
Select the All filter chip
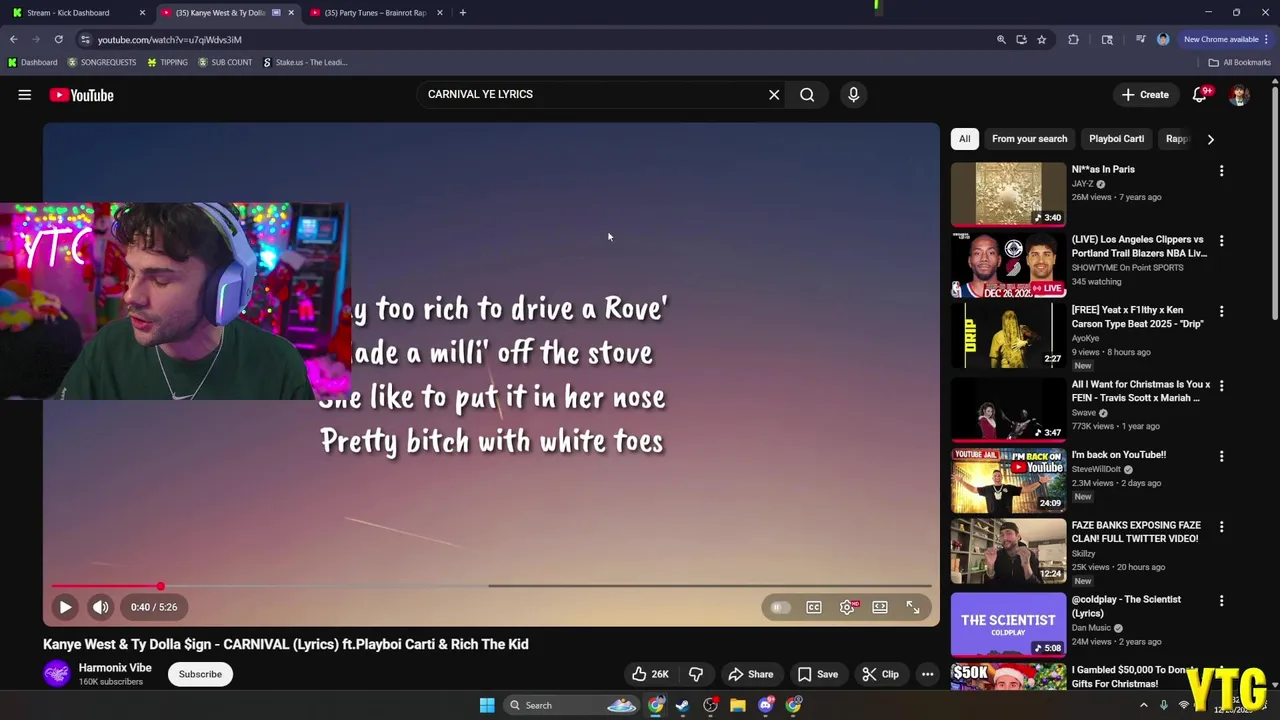965,139
